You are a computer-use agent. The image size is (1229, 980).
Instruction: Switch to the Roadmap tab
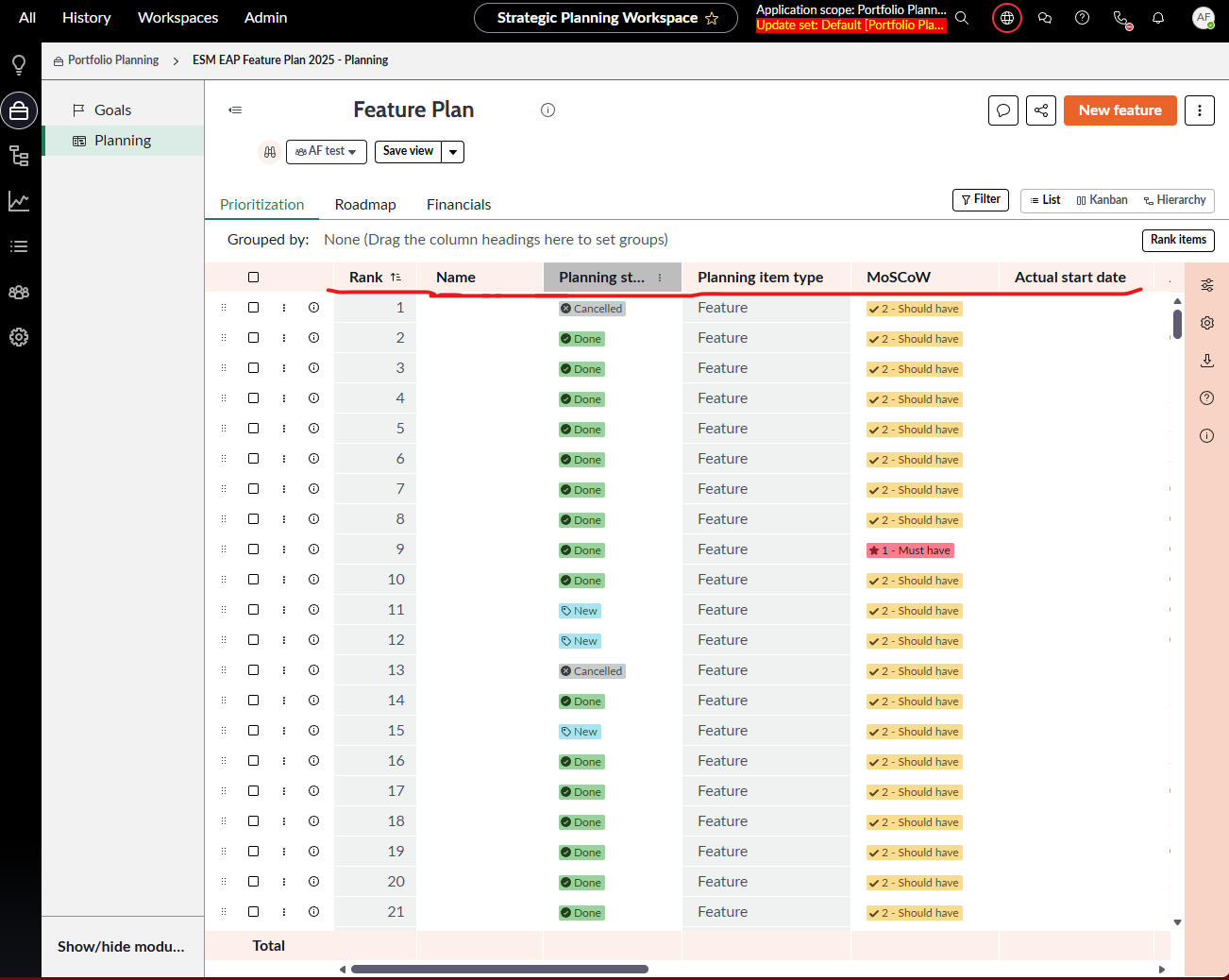click(x=365, y=205)
